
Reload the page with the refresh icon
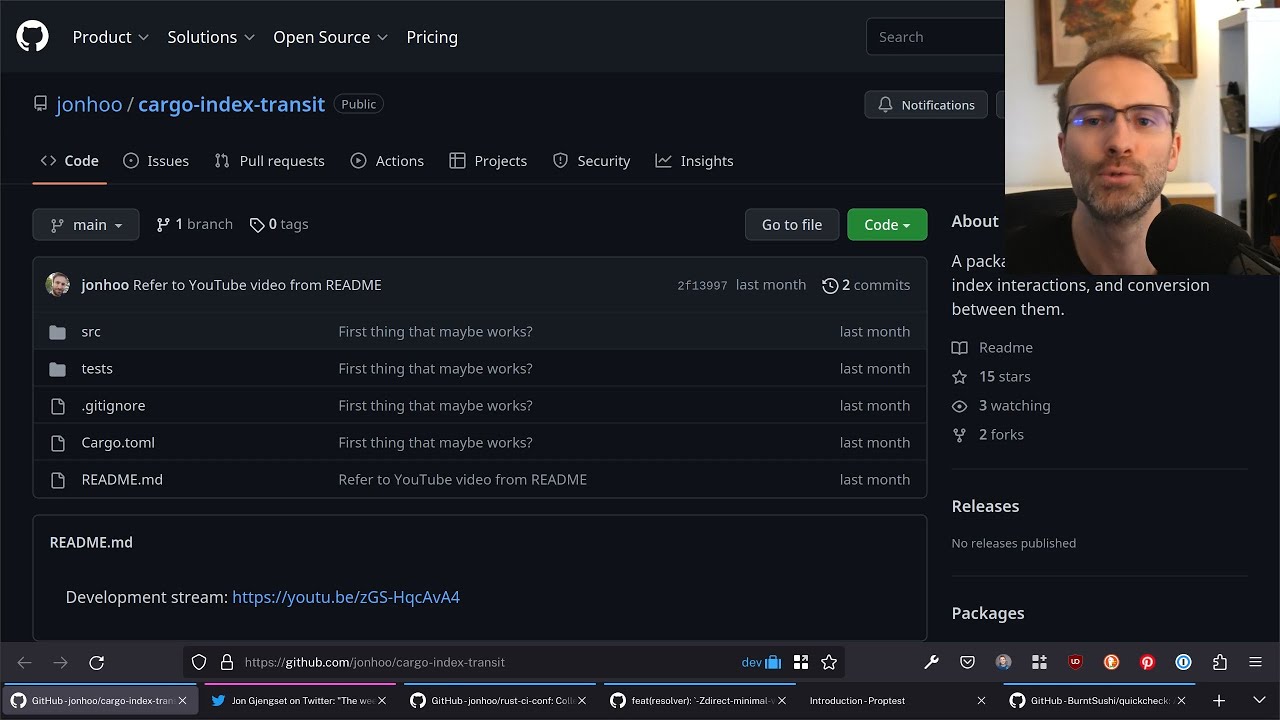tap(97, 662)
